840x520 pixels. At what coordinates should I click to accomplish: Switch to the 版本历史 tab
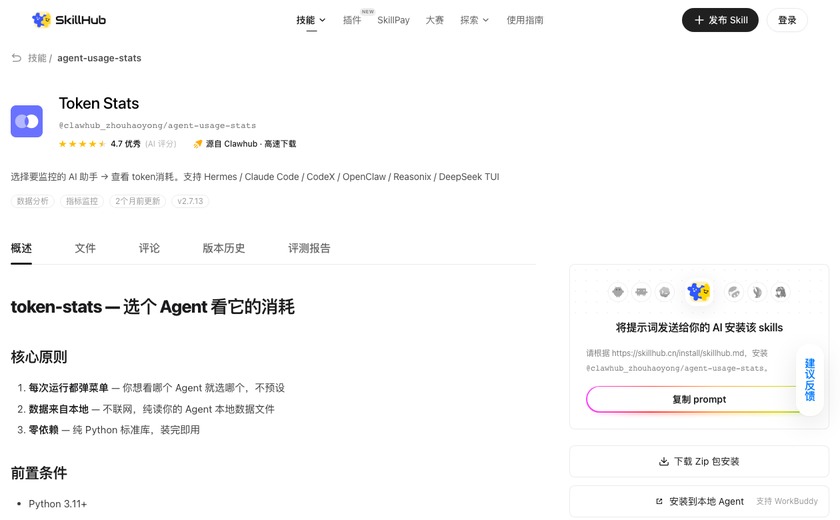(223, 248)
